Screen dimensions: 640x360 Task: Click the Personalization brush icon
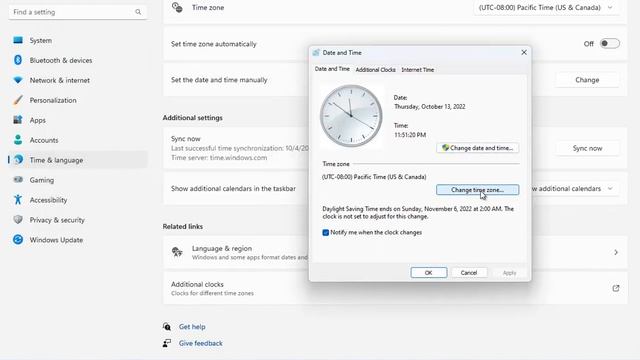[x=18, y=100]
